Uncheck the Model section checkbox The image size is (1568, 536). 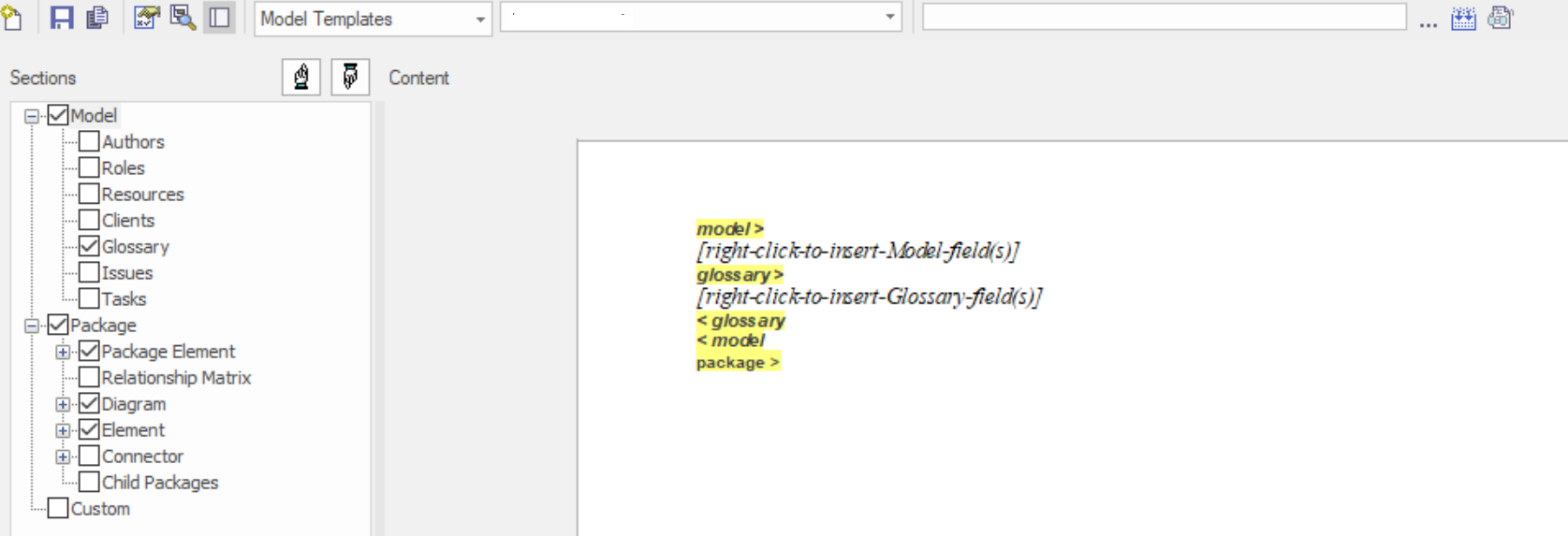(x=58, y=115)
